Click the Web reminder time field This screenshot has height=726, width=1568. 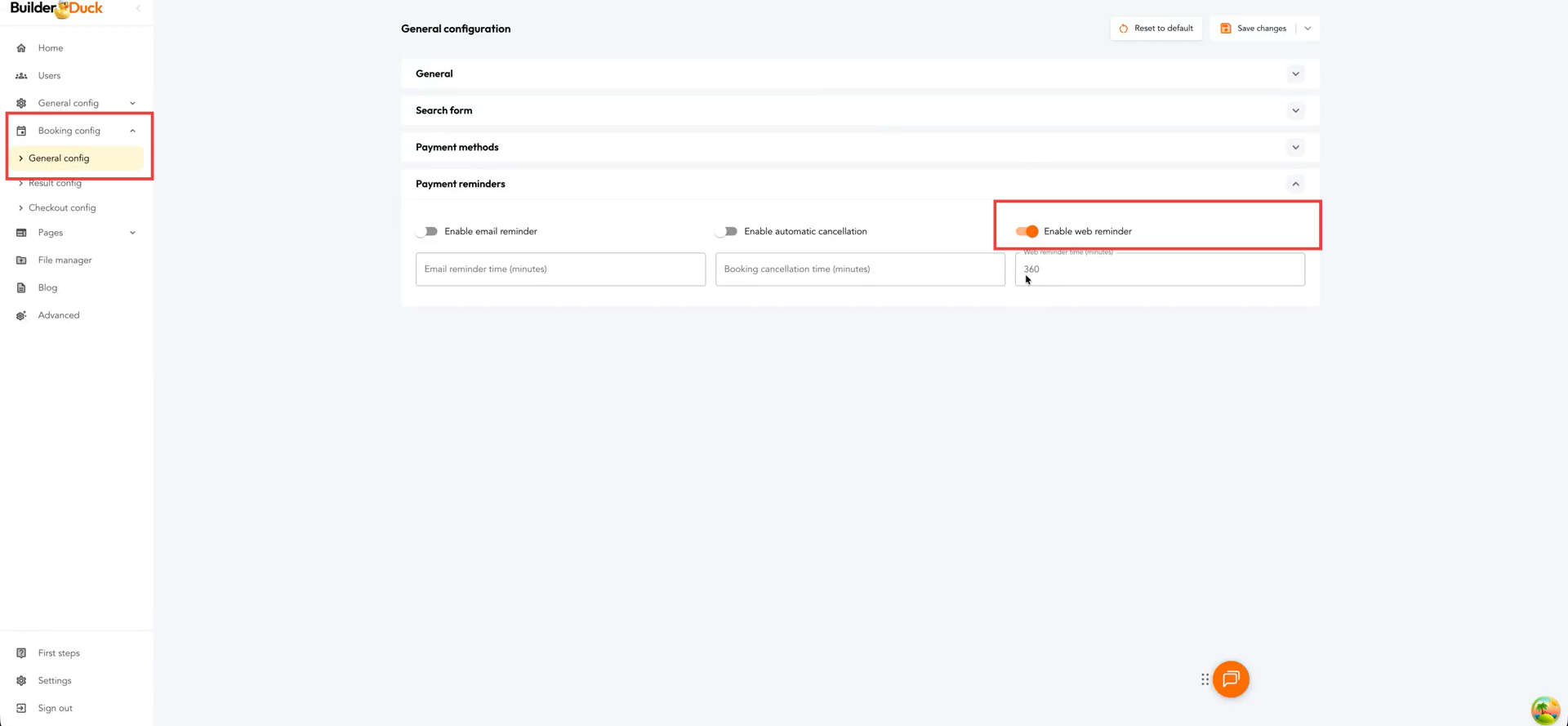coord(1159,269)
